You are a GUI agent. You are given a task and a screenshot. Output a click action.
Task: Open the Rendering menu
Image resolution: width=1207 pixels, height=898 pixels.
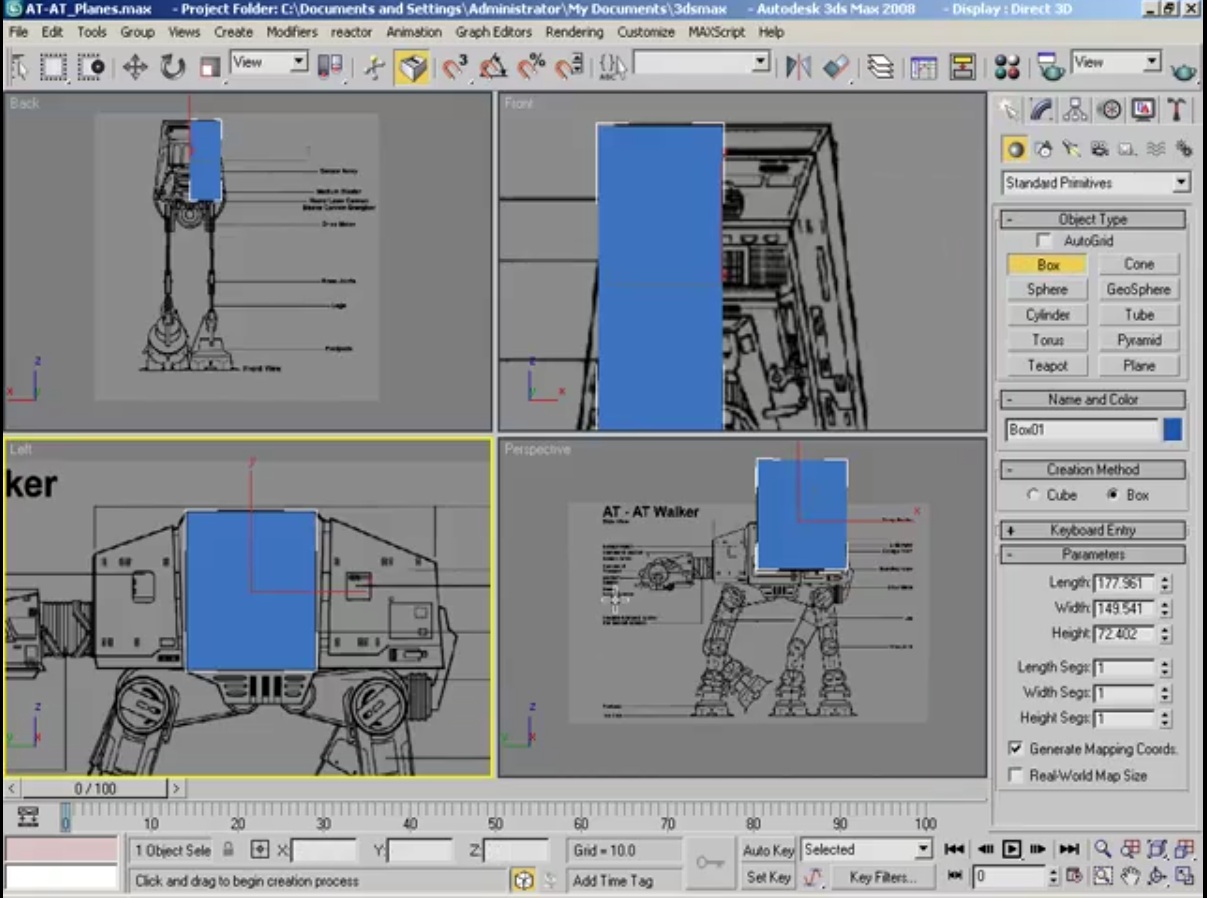pyautogui.click(x=574, y=32)
